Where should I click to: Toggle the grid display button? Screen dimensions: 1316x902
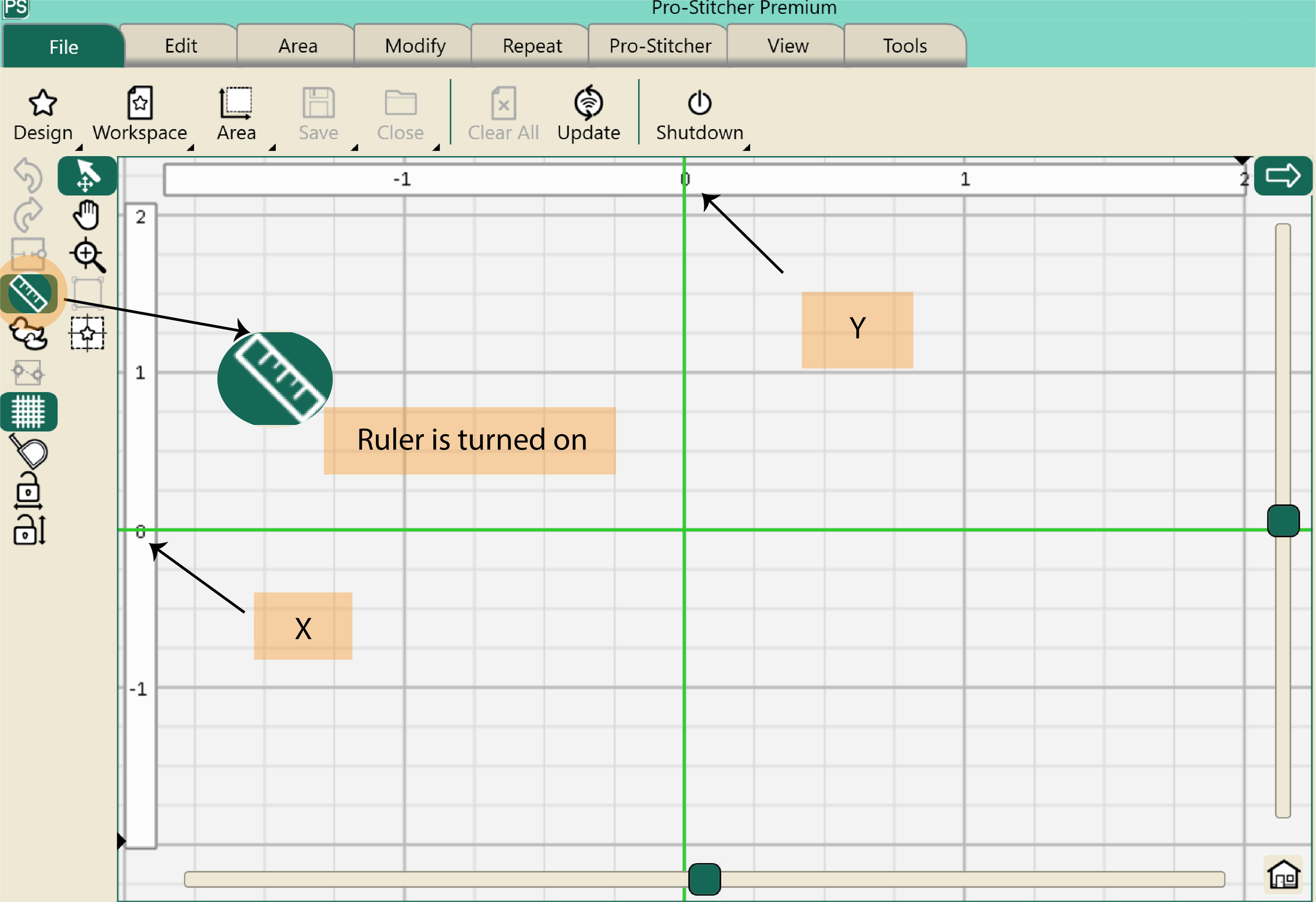28,412
